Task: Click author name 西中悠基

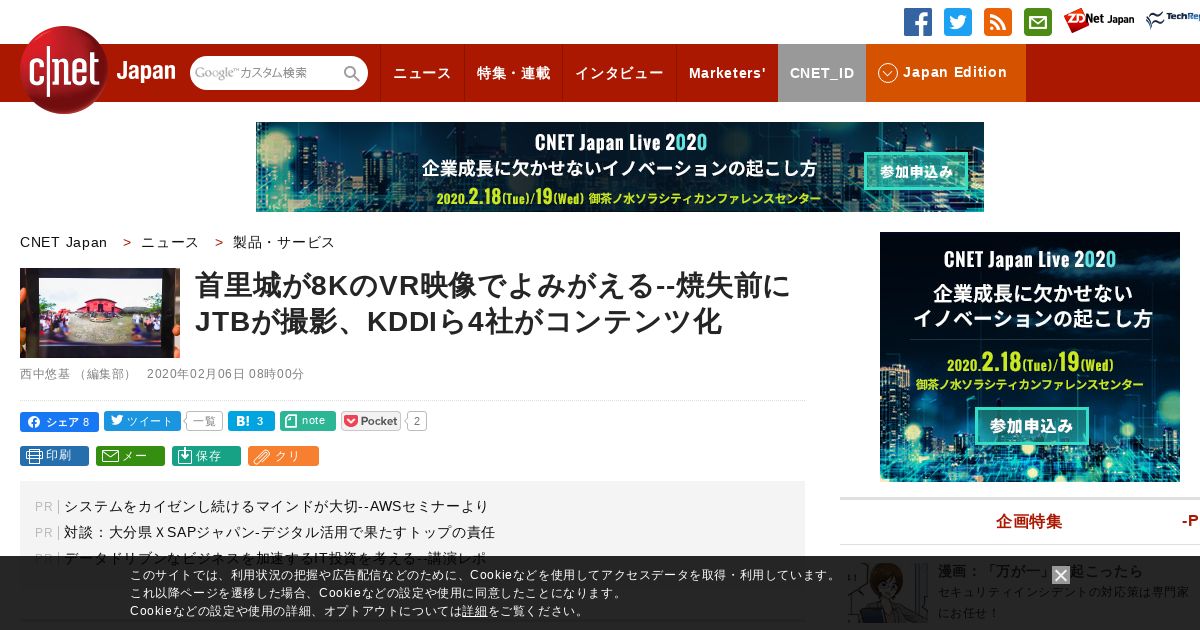Action: [45, 374]
